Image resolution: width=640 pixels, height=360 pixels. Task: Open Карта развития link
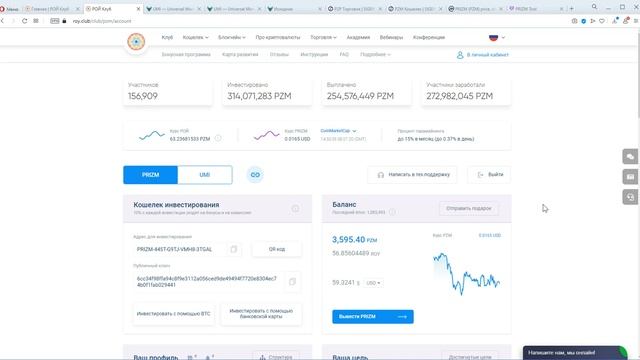240,54
